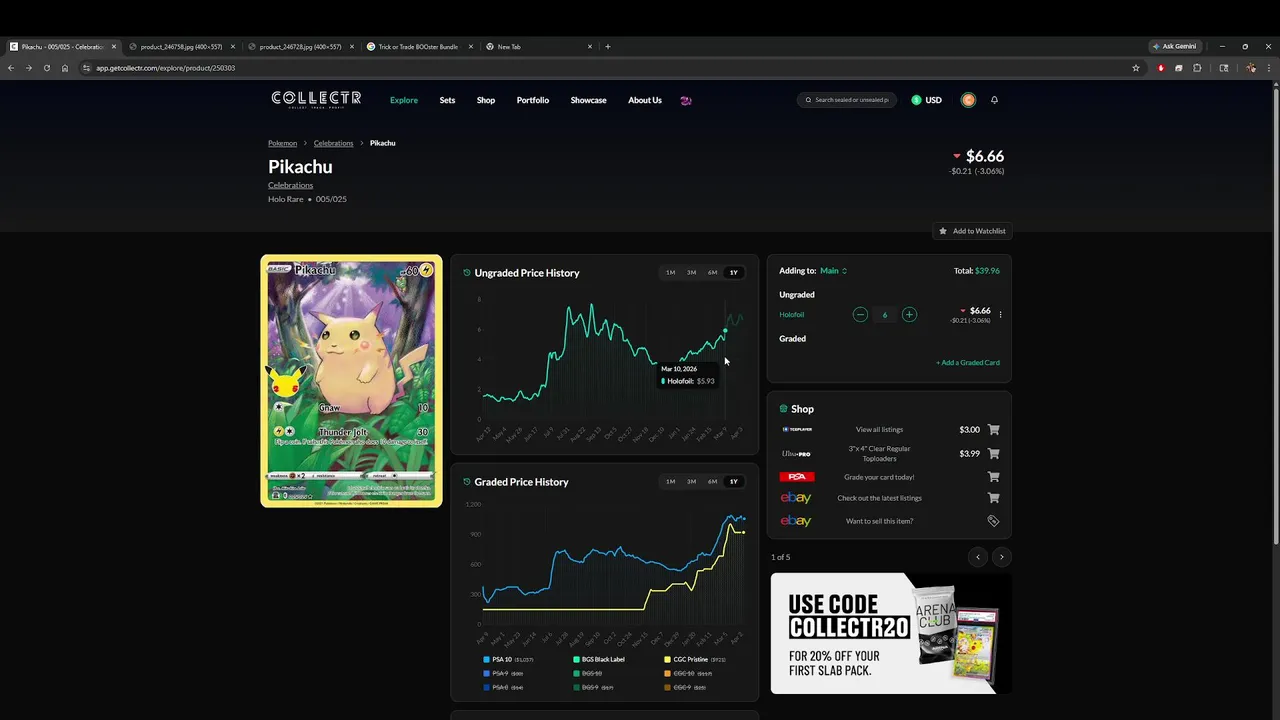1280x720 pixels.
Task: Click the site info icon in the address bar
Action: pyautogui.click(x=87, y=68)
